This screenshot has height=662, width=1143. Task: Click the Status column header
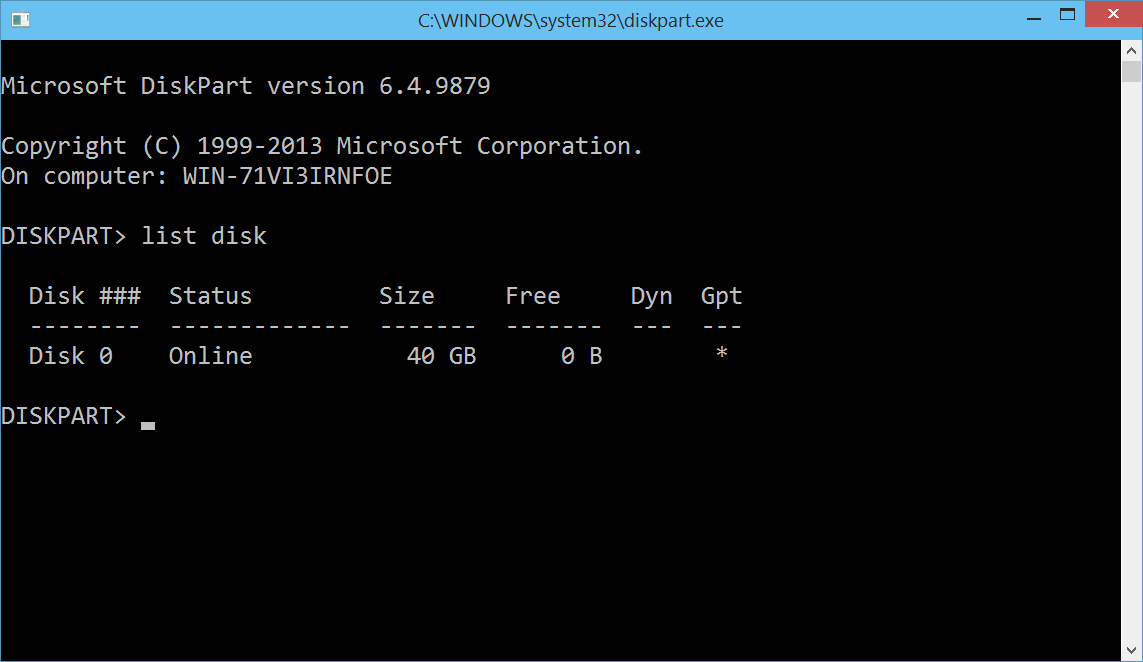[x=210, y=296]
